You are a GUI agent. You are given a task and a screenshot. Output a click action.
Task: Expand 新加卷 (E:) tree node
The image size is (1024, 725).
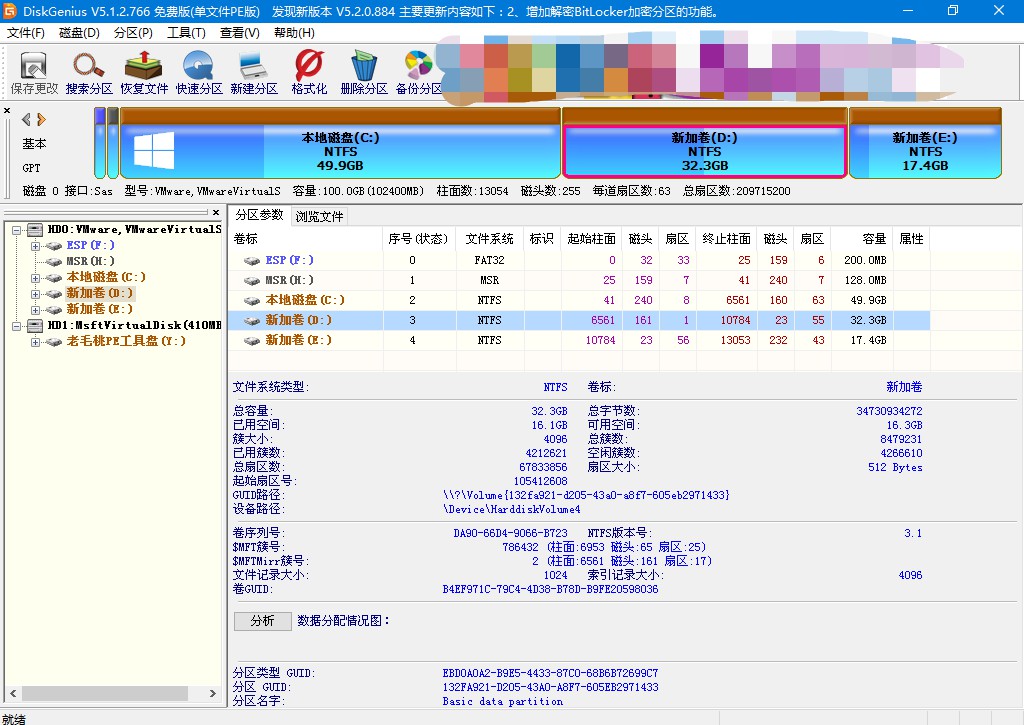click(x=35, y=310)
